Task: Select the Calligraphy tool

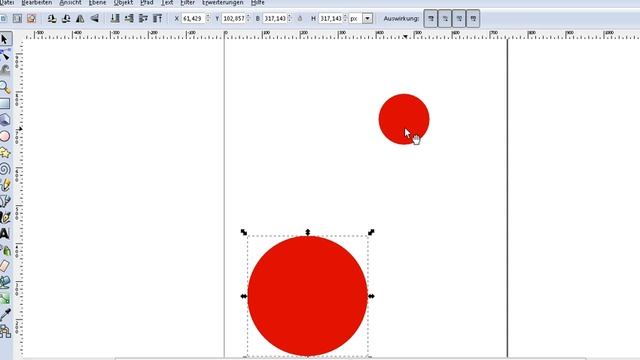Action: [5, 217]
